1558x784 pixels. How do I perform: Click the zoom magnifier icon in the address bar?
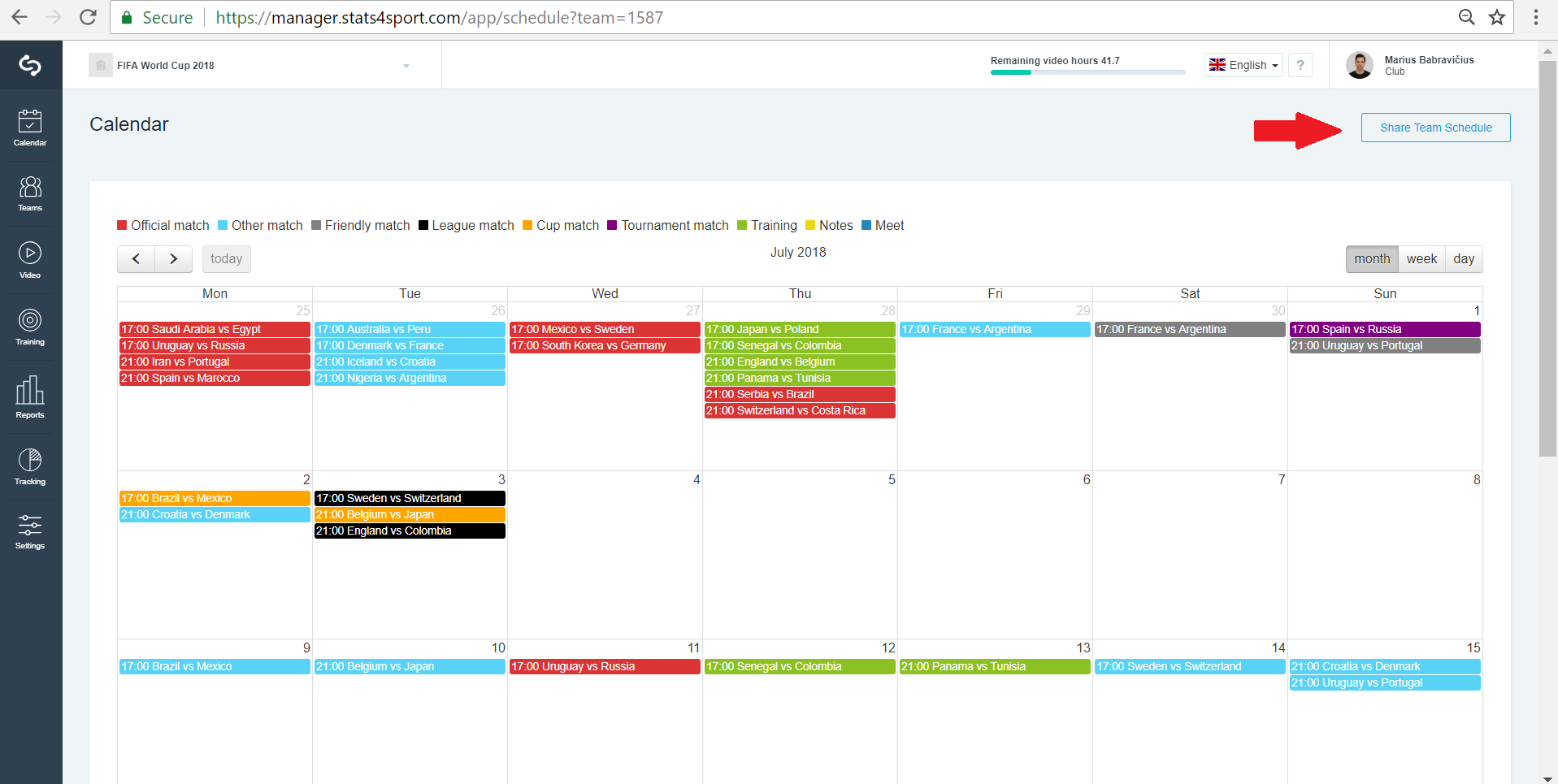click(x=1466, y=17)
